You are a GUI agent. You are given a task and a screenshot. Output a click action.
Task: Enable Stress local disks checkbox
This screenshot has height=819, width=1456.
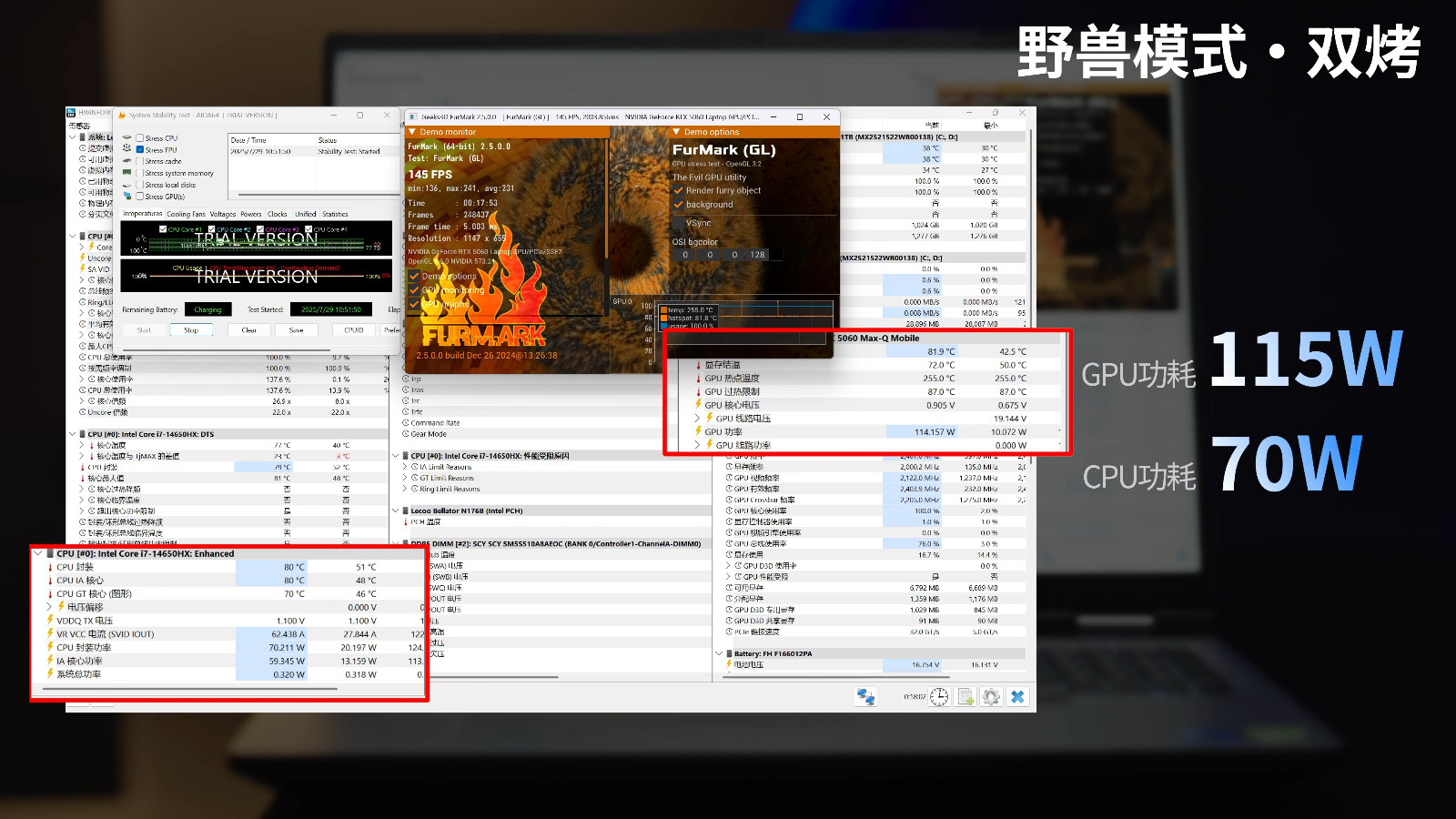140,185
